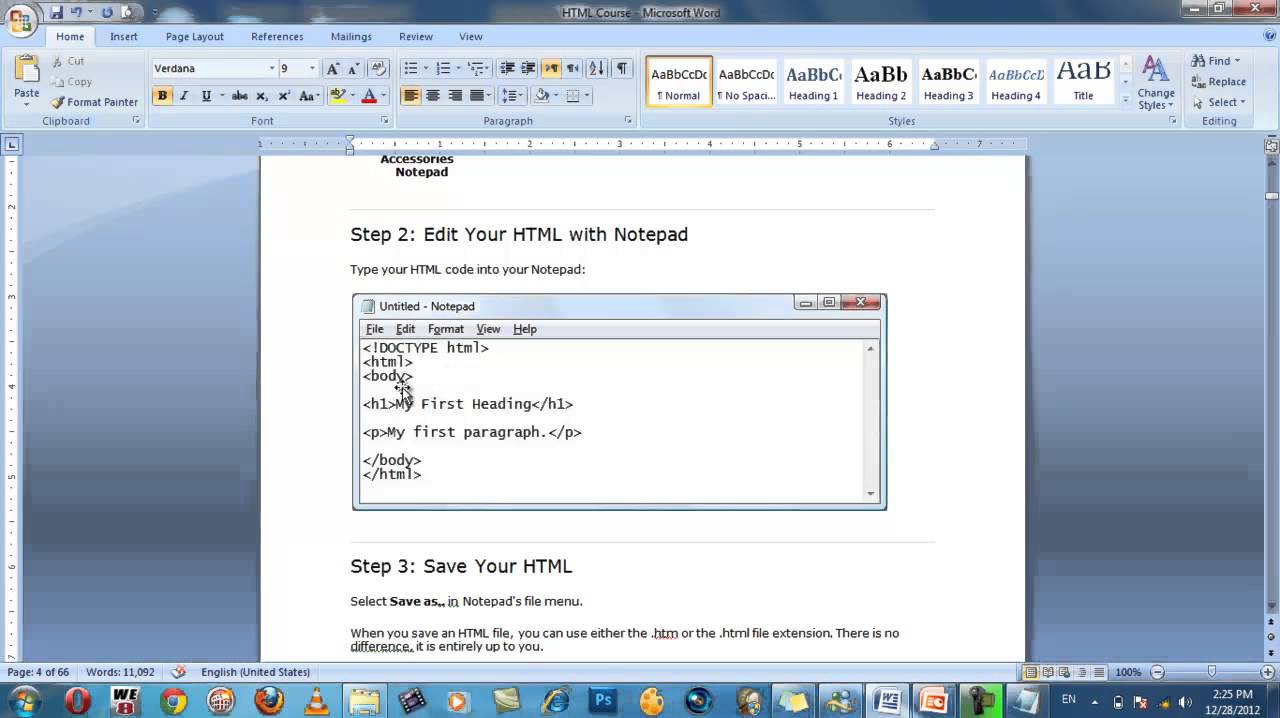Activate the Format Painter
Viewport: 1280px width, 718px height.
pos(95,102)
